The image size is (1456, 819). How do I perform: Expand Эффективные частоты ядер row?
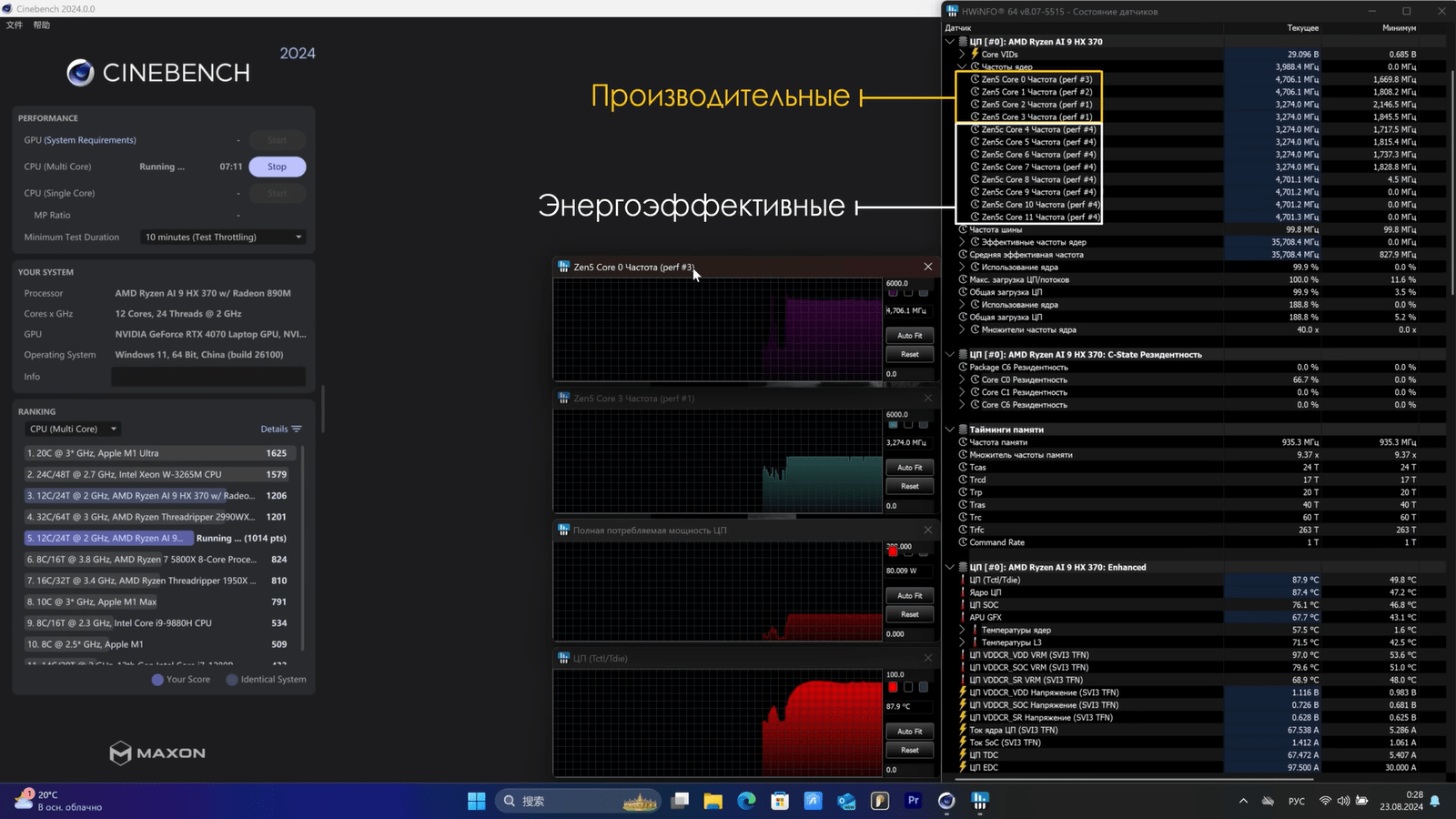pos(962,242)
